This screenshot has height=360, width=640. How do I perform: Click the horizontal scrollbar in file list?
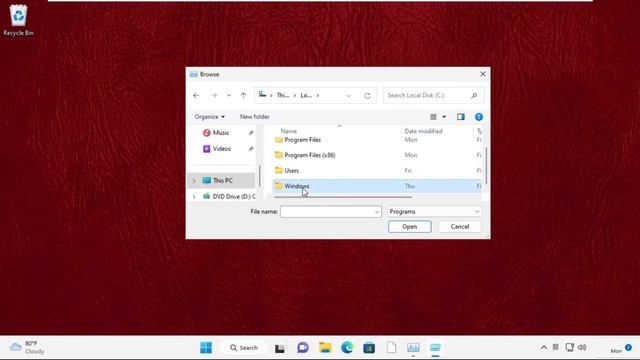point(343,198)
